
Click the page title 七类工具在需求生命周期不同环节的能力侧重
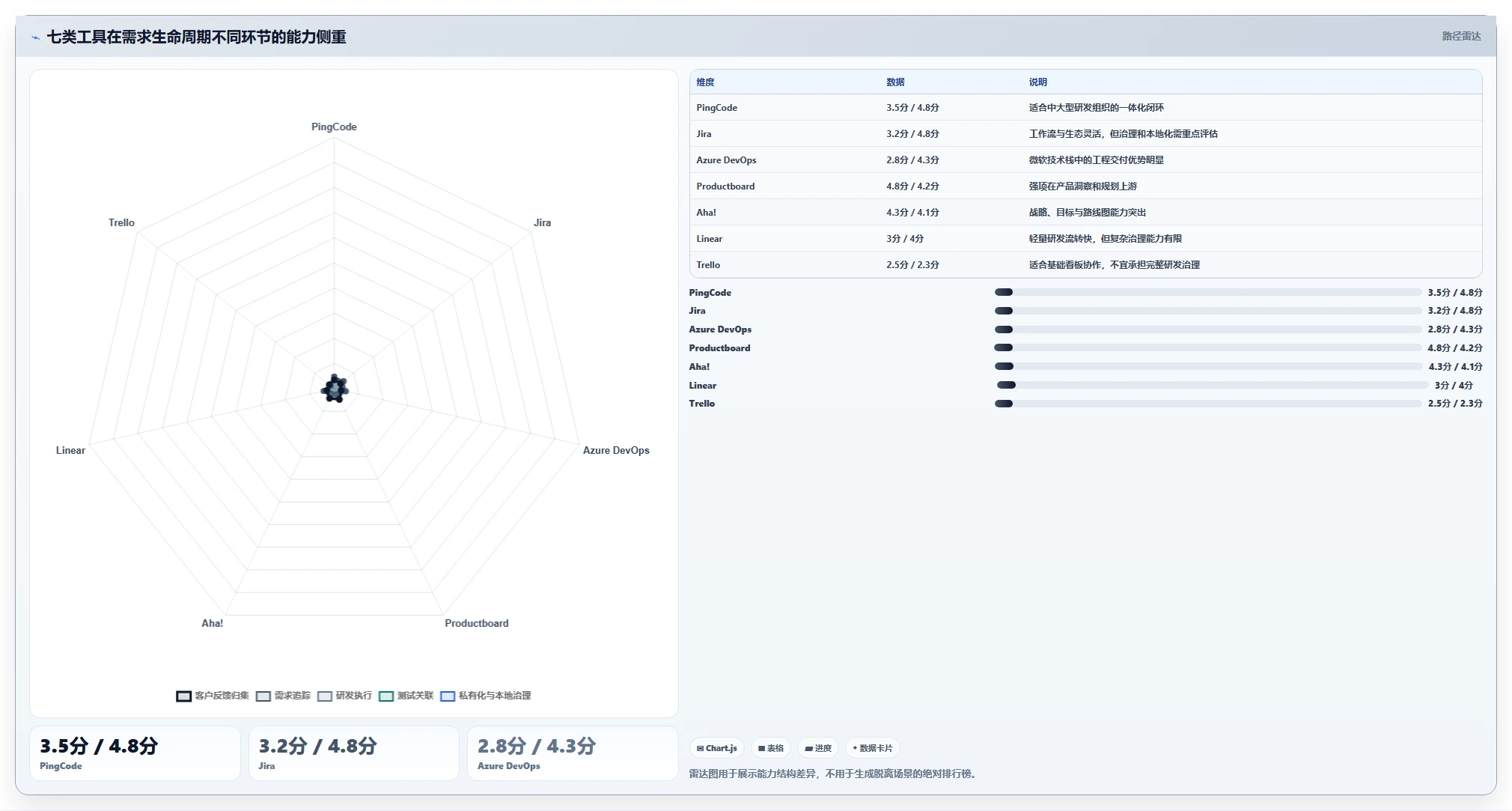pyautogui.click(x=196, y=37)
